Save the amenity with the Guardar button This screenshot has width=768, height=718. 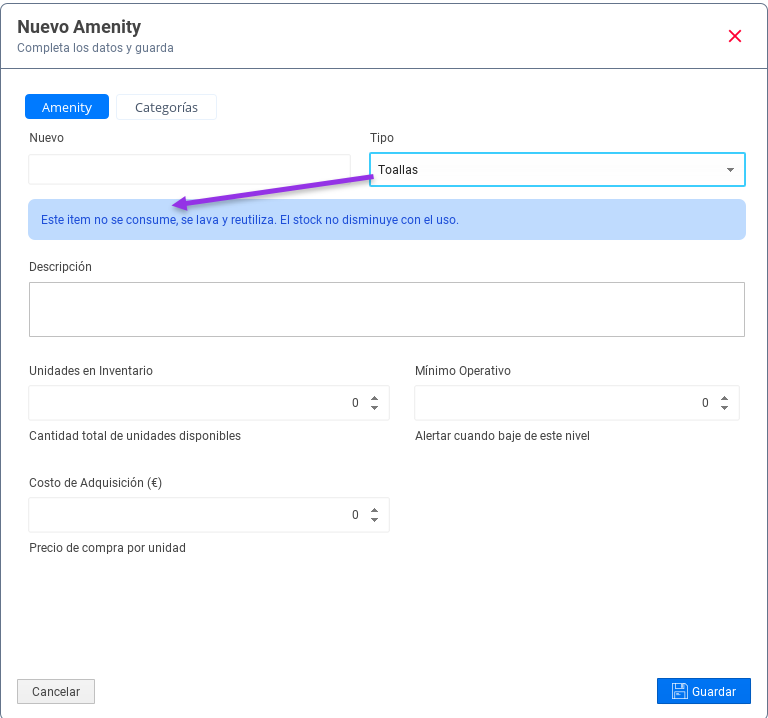(x=703, y=691)
